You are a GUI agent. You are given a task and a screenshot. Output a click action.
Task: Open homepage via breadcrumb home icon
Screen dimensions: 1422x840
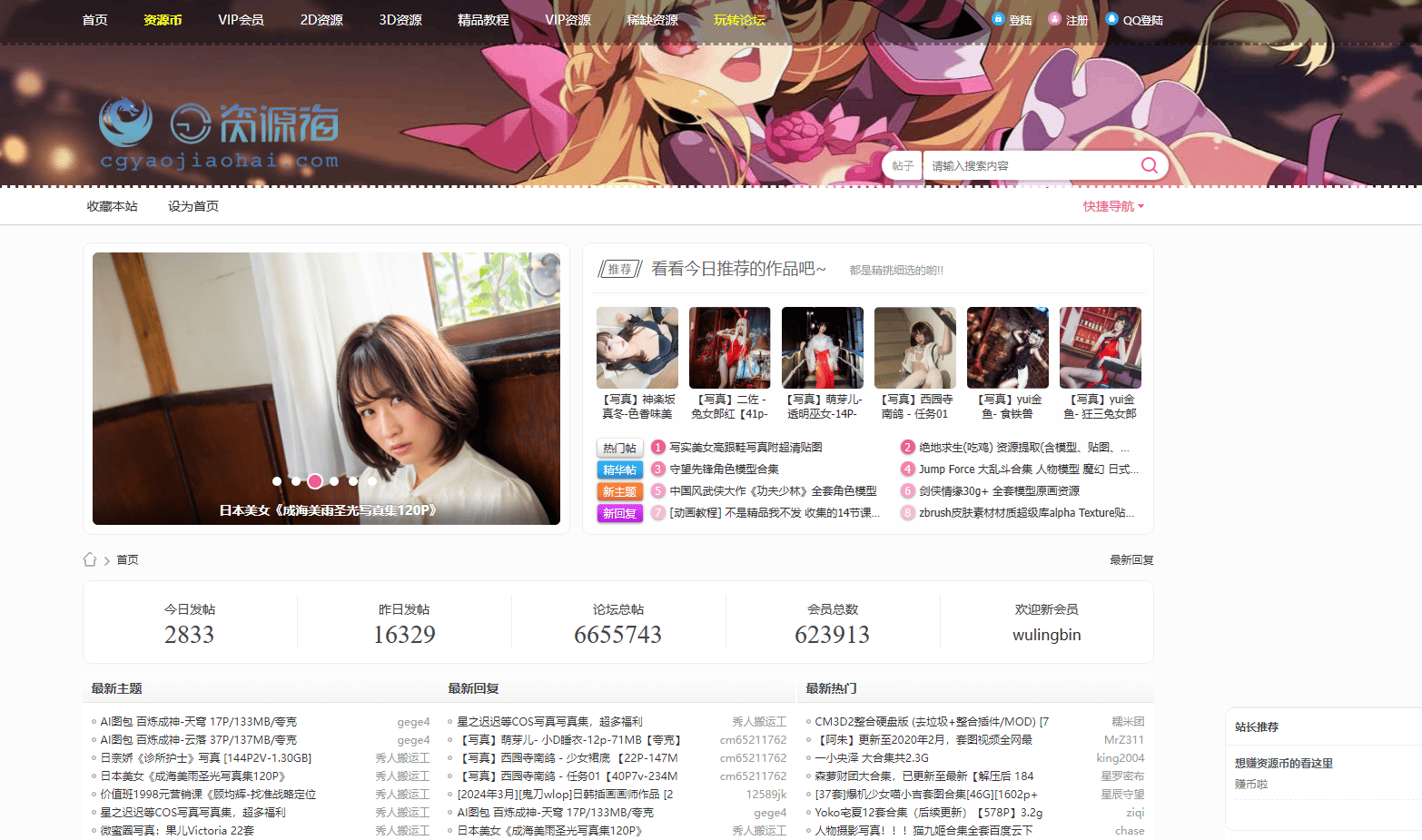tap(90, 559)
